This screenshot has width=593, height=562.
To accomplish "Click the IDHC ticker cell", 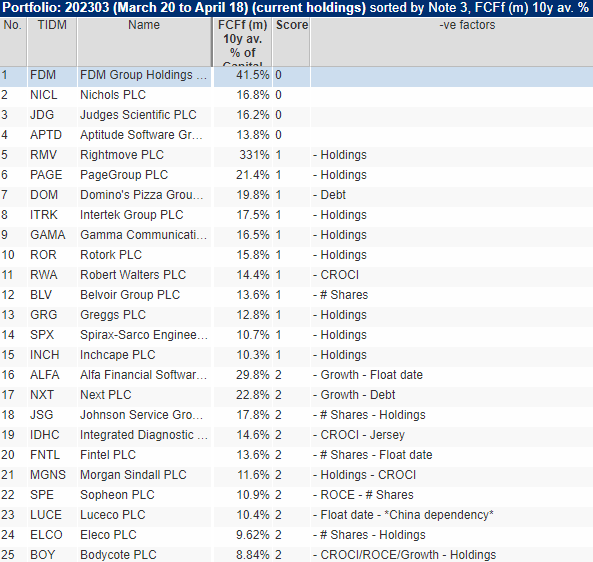I will (52, 435).
